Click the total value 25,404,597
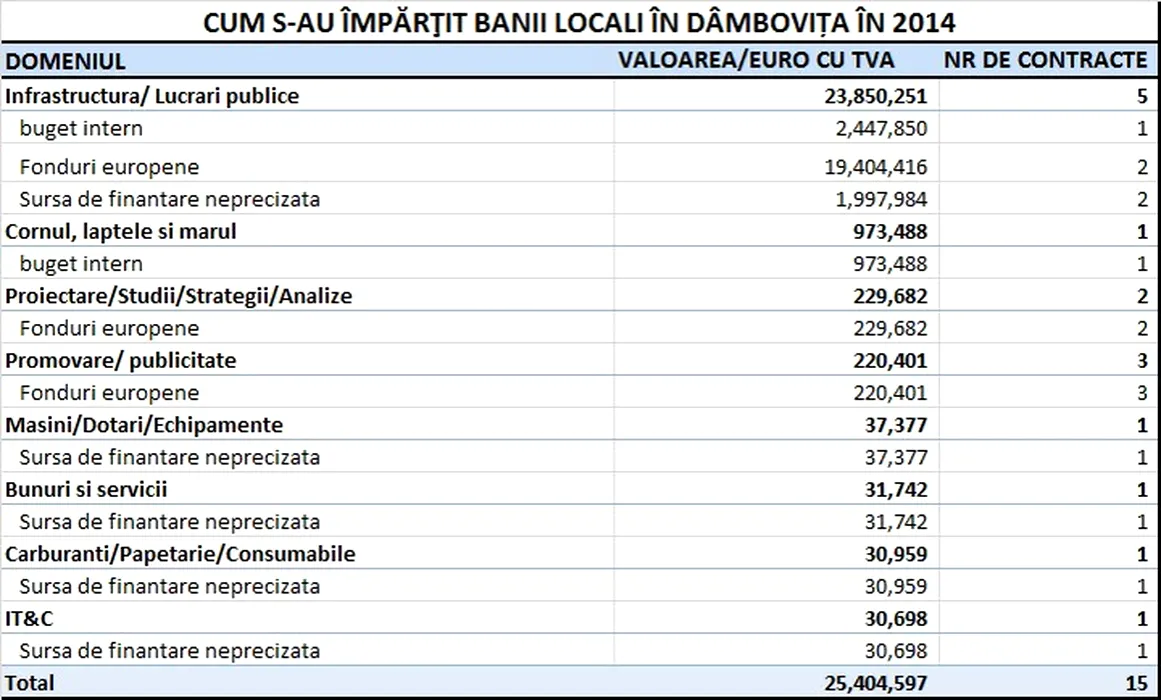The width and height of the screenshot is (1161, 700). pyautogui.click(x=868, y=683)
